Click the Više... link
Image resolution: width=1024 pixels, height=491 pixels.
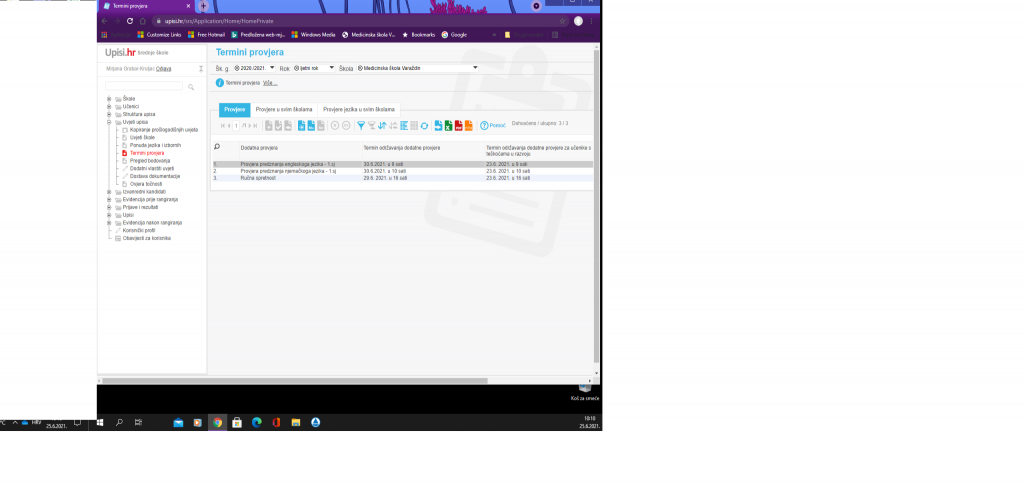(x=270, y=83)
